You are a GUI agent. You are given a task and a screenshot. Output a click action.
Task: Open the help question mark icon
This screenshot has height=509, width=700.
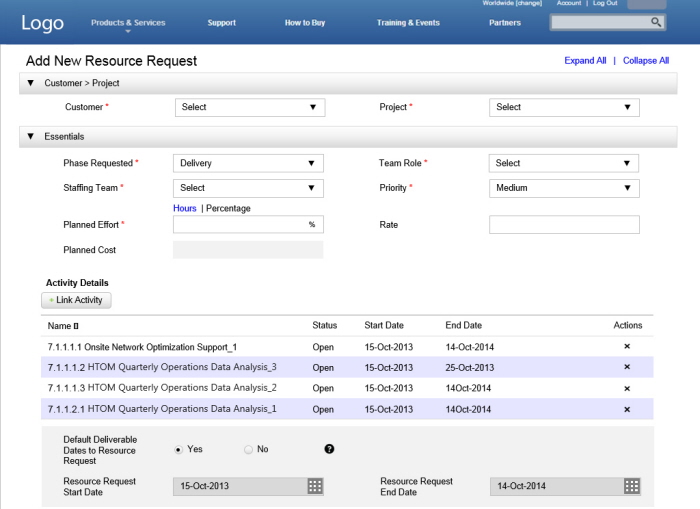pos(329,449)
